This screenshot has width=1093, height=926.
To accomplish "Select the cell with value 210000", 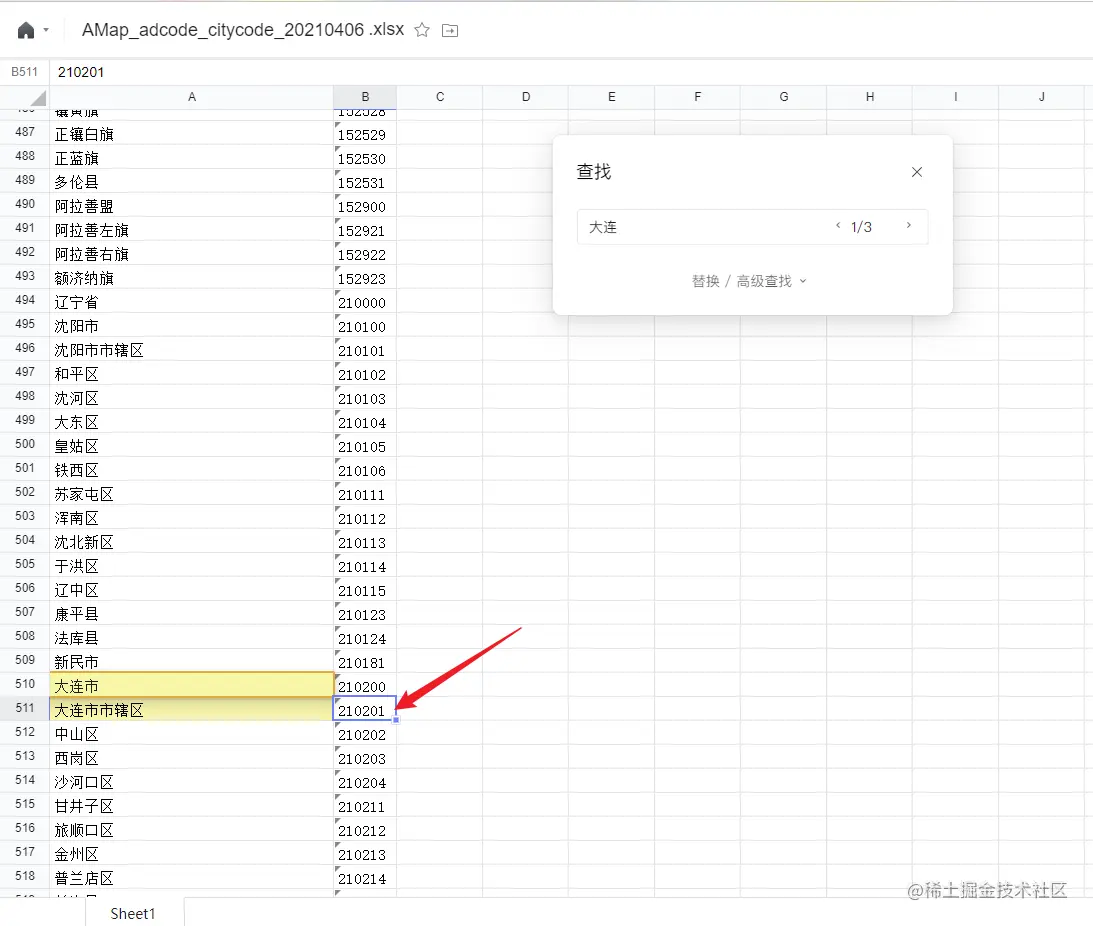I will 365,303.
